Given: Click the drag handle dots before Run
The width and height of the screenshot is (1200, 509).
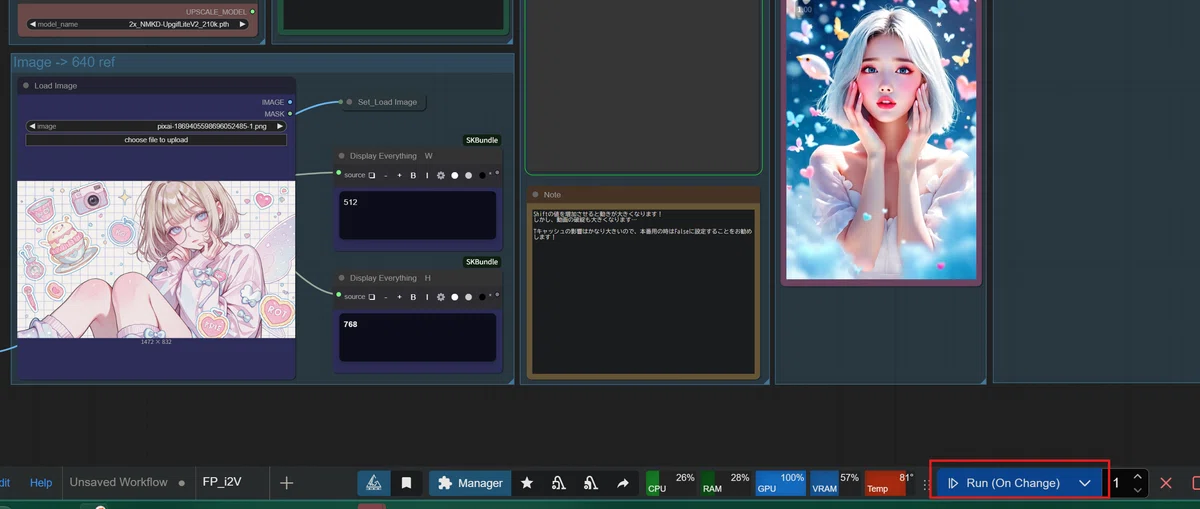Looking at the screenshot, I should pyautogui.click(x=926, y=483).
